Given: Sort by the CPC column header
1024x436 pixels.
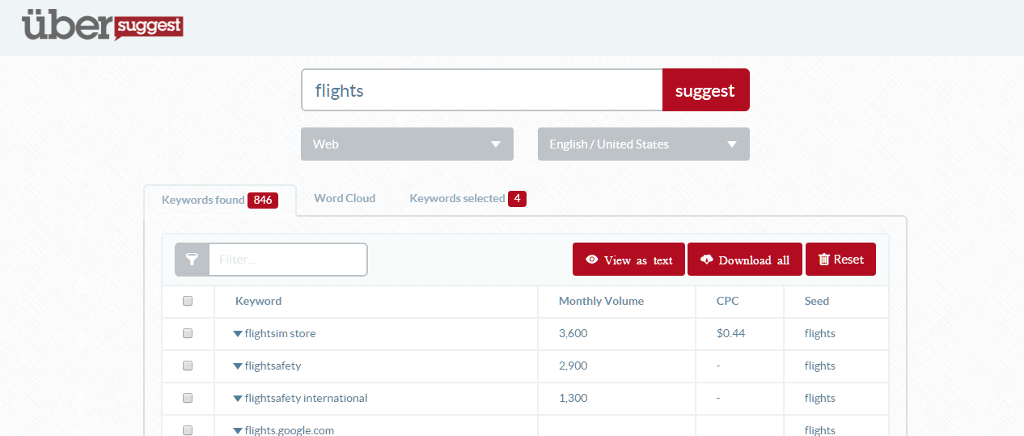Looking at the screenshot, I should point(728,302).
